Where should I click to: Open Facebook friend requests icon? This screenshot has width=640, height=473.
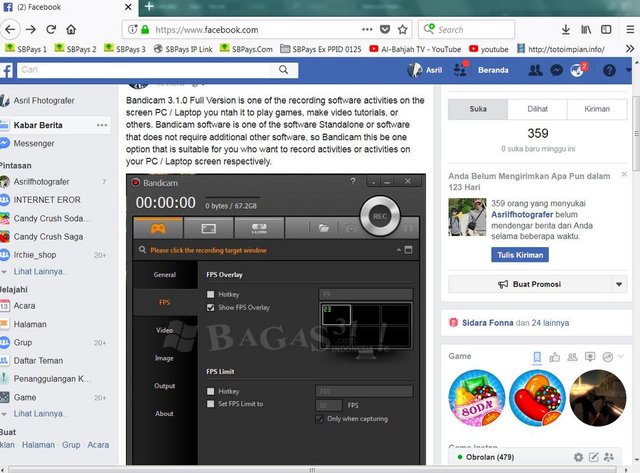[535, 70]
